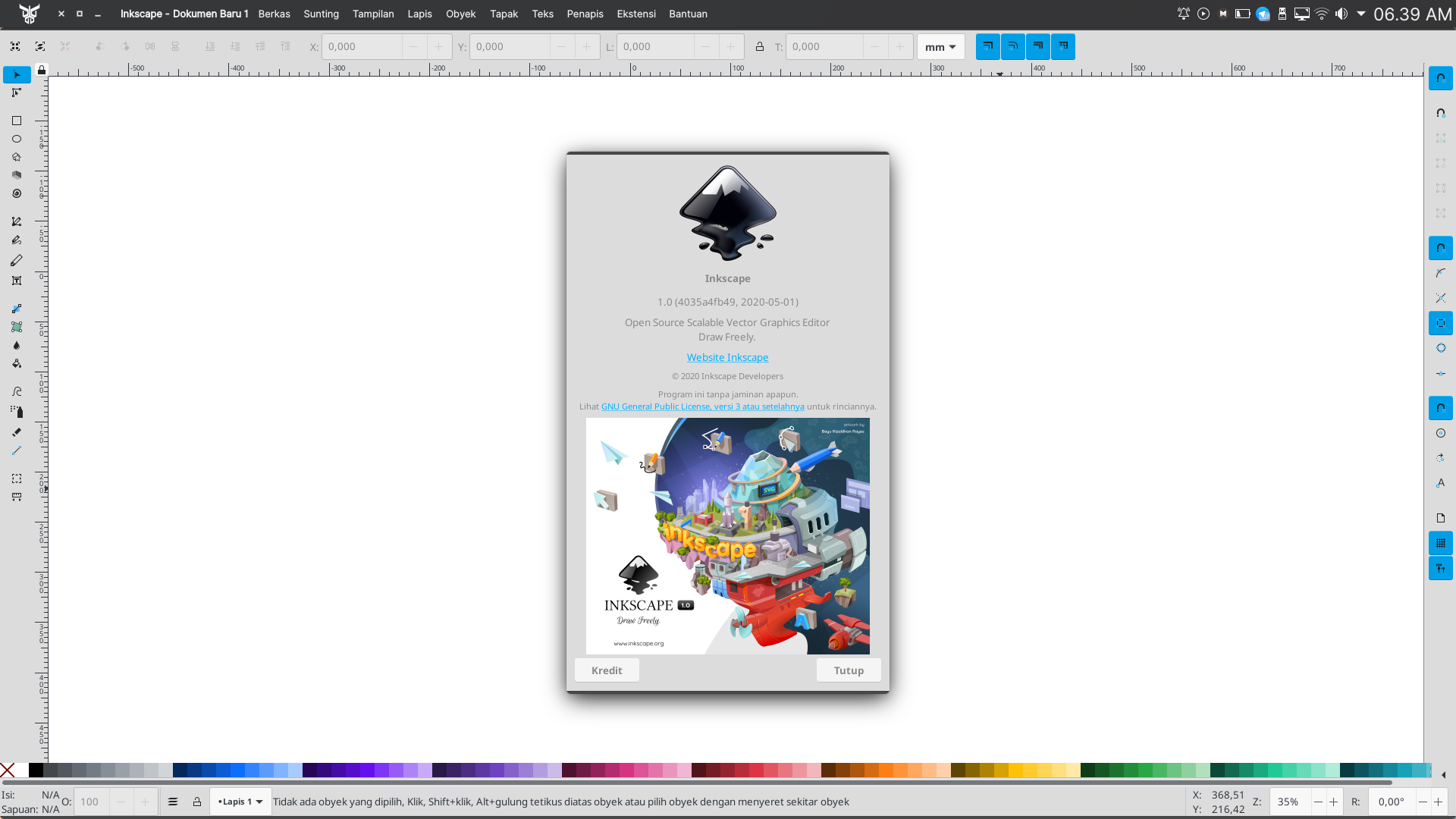Select the Text tool
1456x819 pixels.
pyautogui.click(x=17, y=281)
